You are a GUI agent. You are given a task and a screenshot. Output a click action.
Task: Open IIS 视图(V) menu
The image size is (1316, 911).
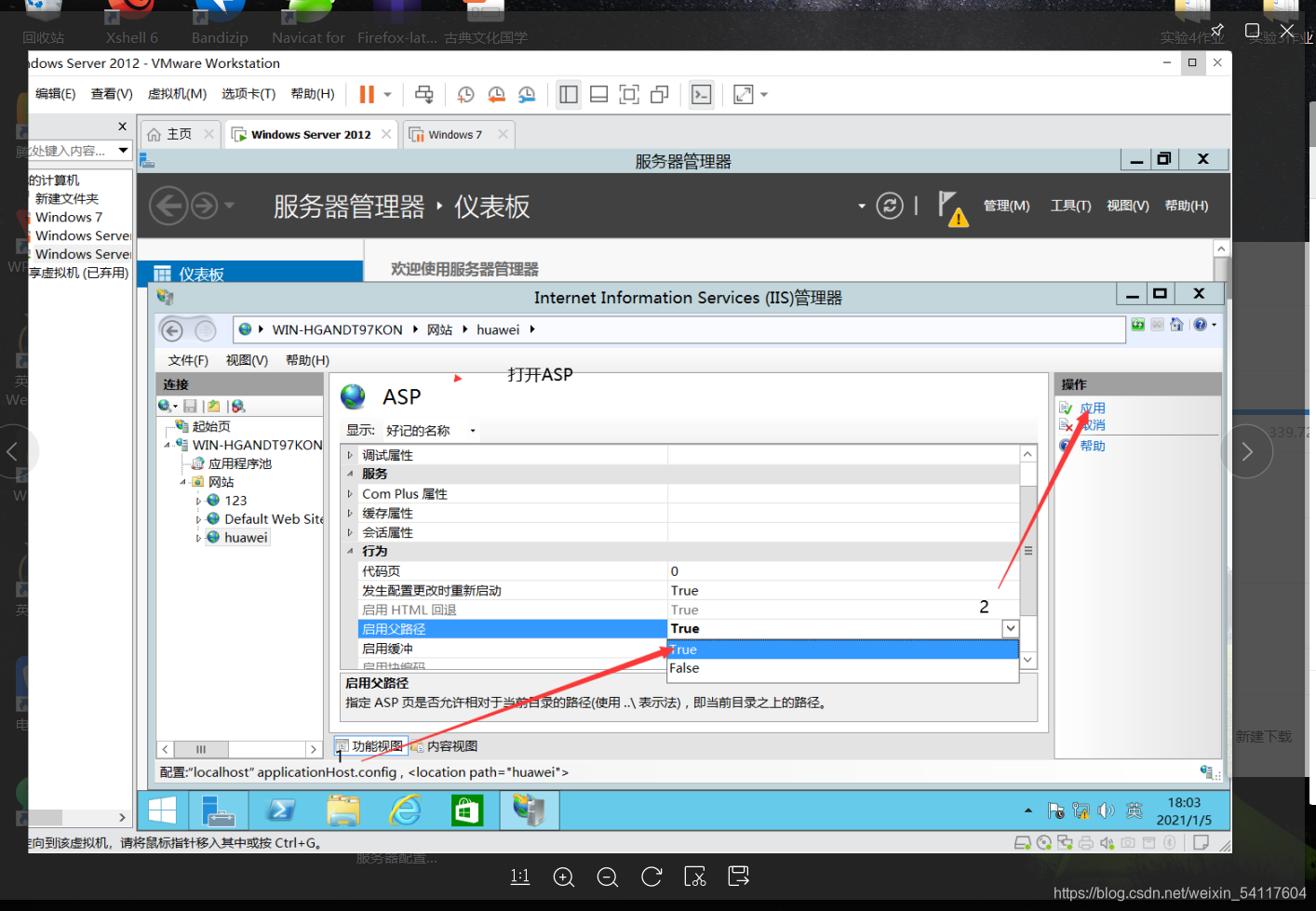[x=247, y=360]
